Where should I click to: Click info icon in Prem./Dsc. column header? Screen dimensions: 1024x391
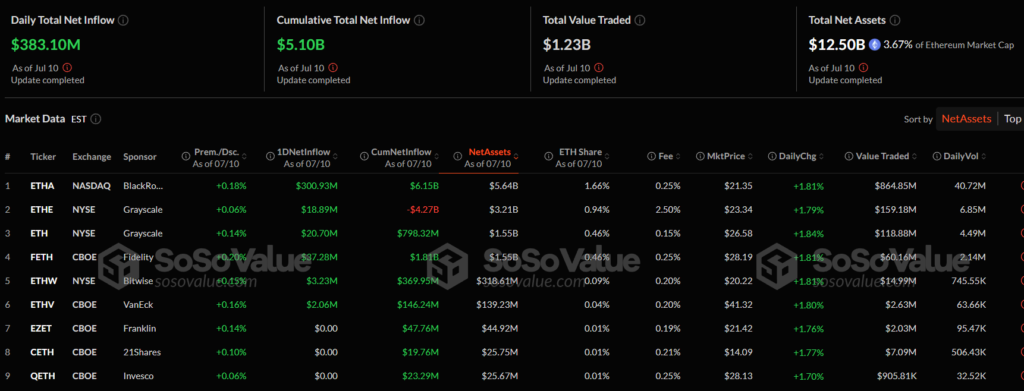coord(185,157)
